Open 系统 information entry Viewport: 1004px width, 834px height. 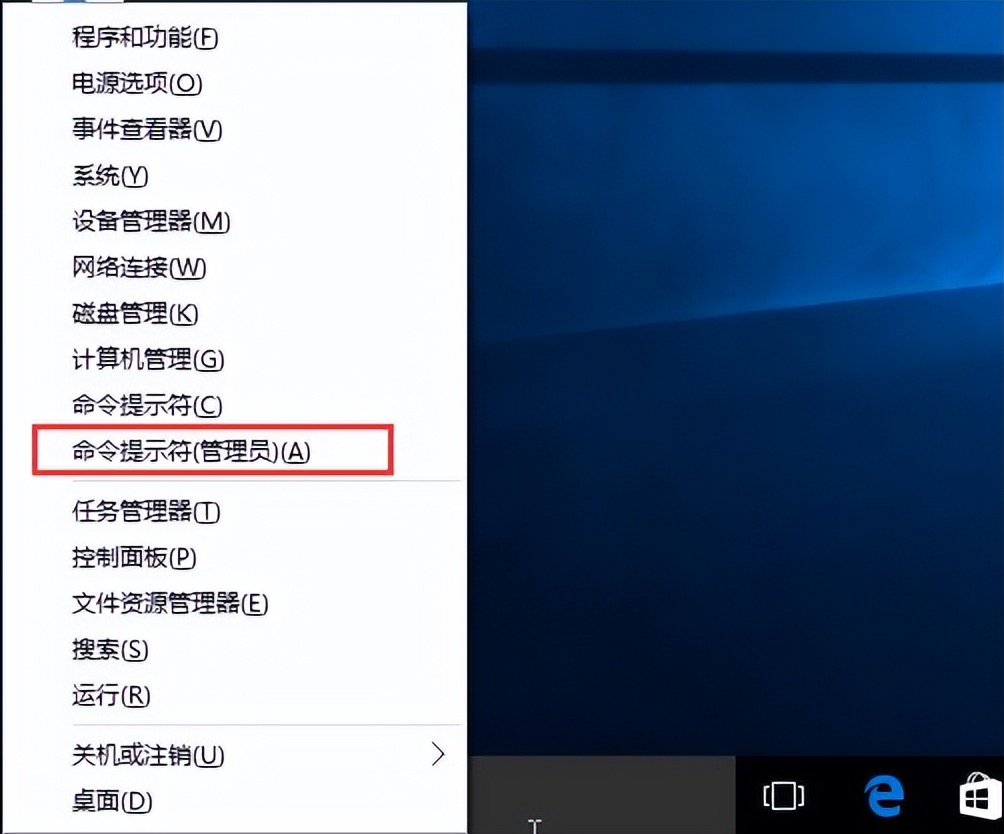point(110,176)
